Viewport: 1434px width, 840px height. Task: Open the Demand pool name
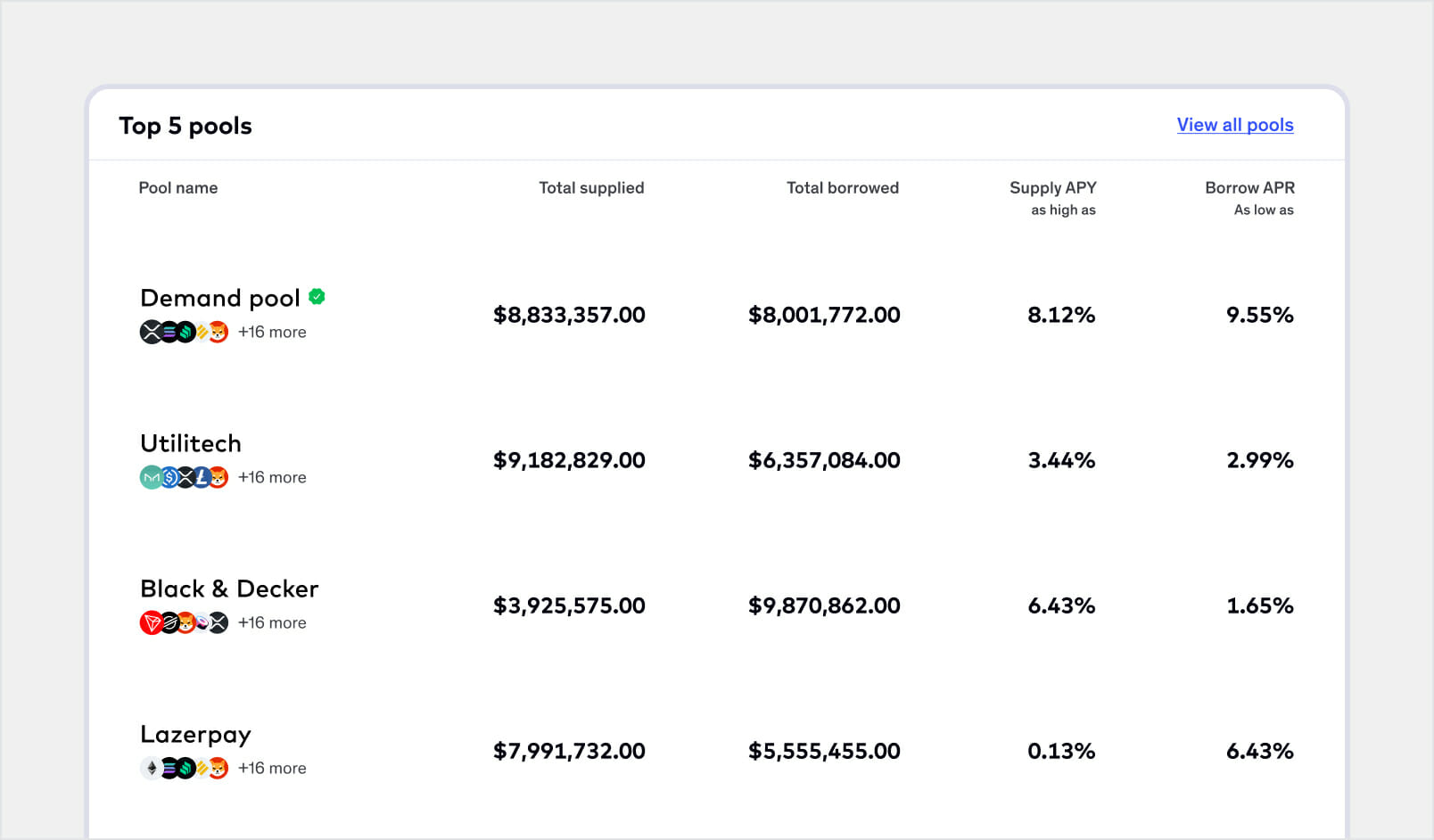click(x=220, y=298)
